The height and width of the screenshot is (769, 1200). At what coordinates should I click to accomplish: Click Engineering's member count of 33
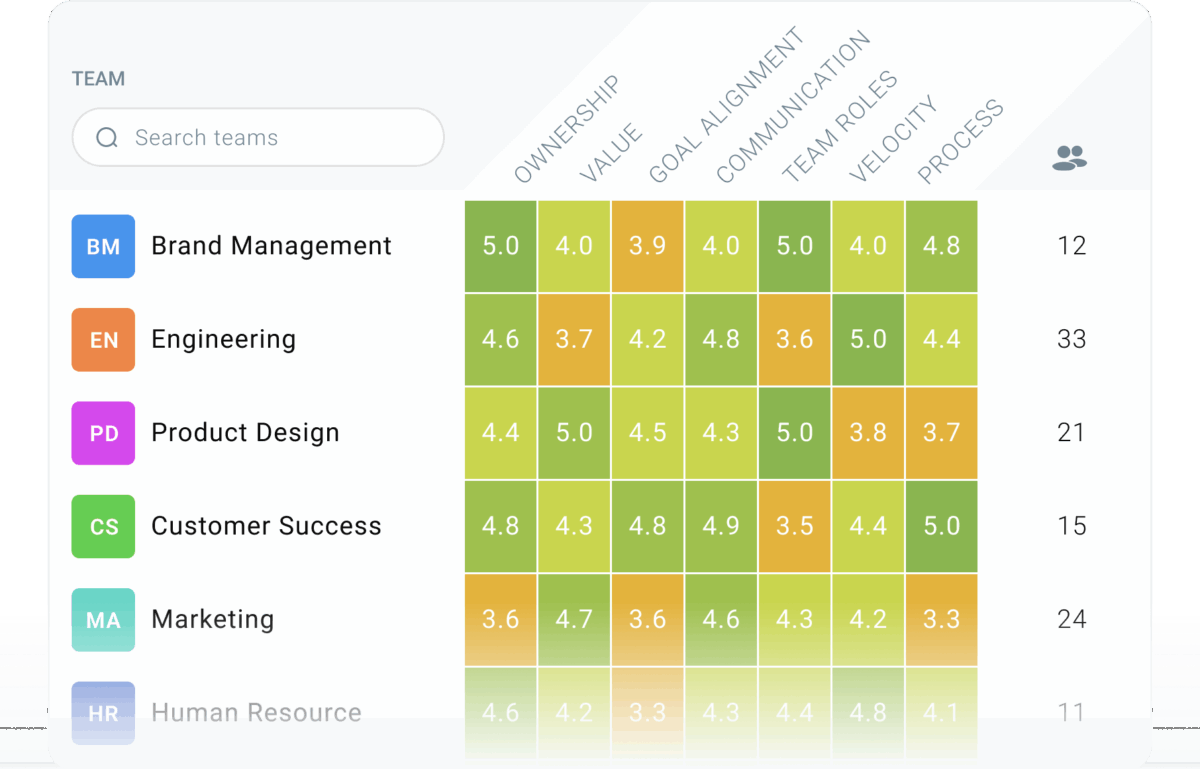[1071, 340]
